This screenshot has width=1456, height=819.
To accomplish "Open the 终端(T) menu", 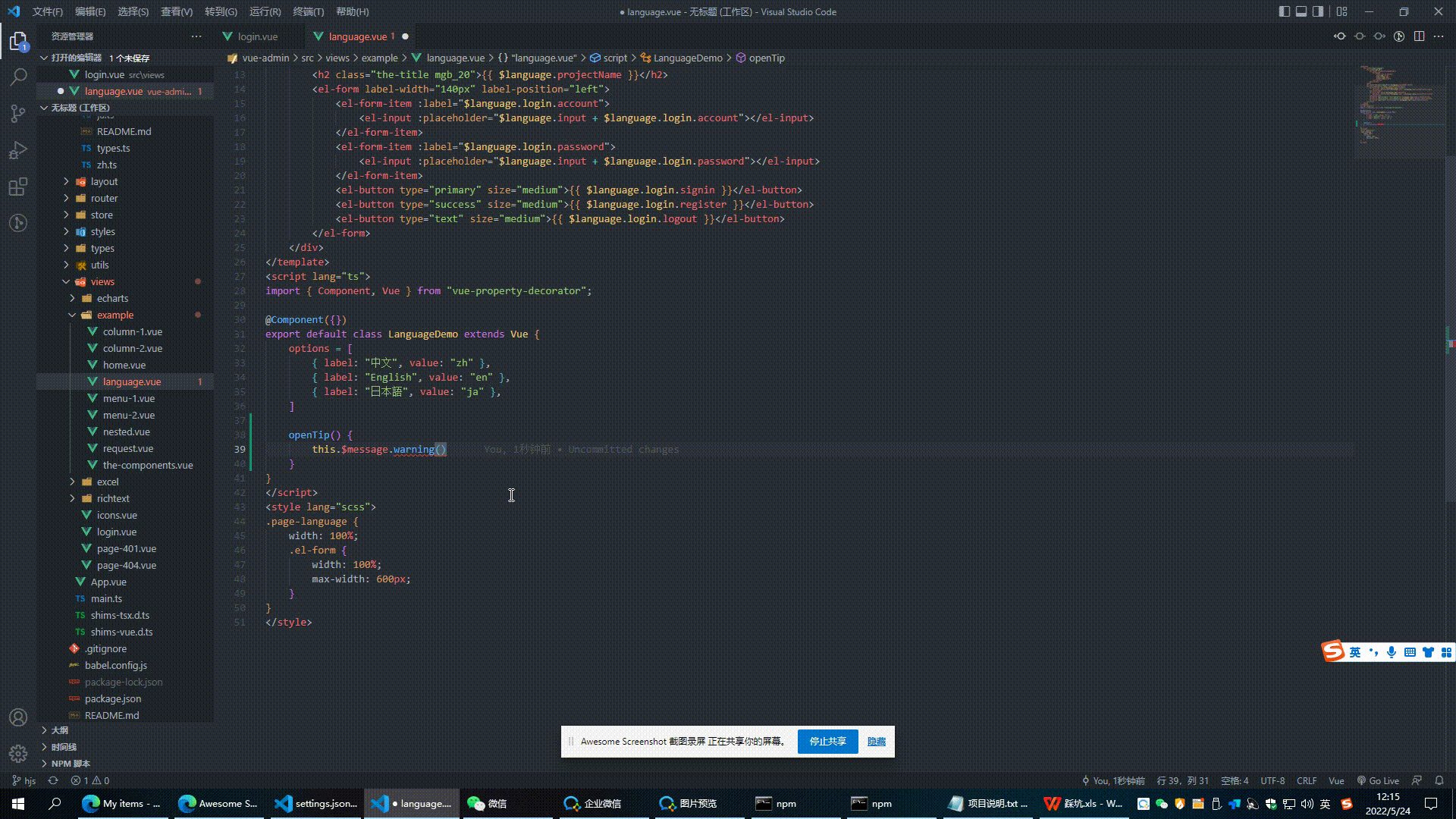I will click(x=308, y=11).
